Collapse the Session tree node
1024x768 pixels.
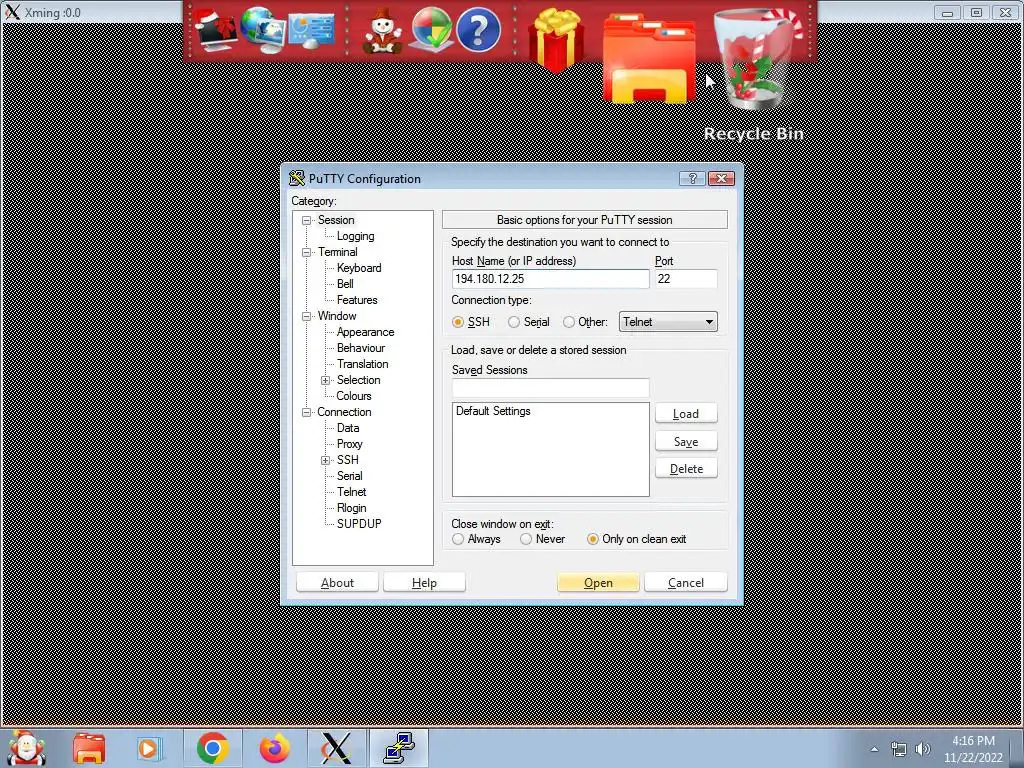[x=306, y=221]
